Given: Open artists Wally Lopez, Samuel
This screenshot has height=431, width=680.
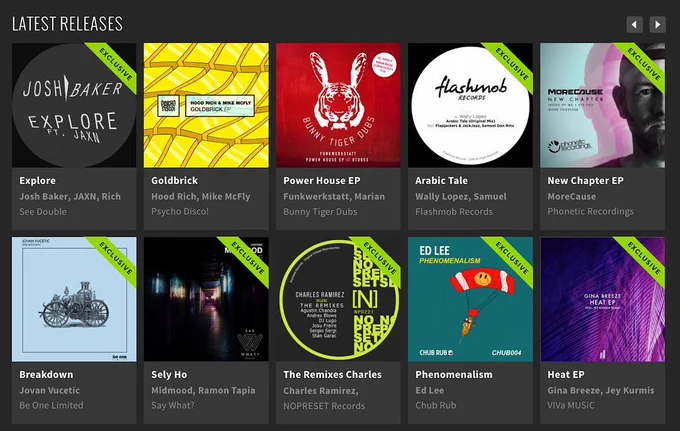Looking at the screenshot, I should point(461,196).
